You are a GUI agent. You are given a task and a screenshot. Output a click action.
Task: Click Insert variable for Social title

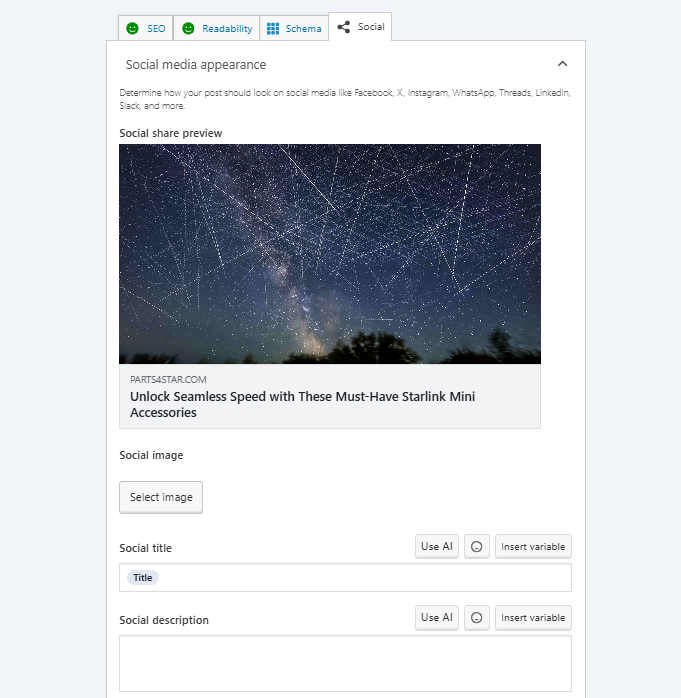point(533,547)
